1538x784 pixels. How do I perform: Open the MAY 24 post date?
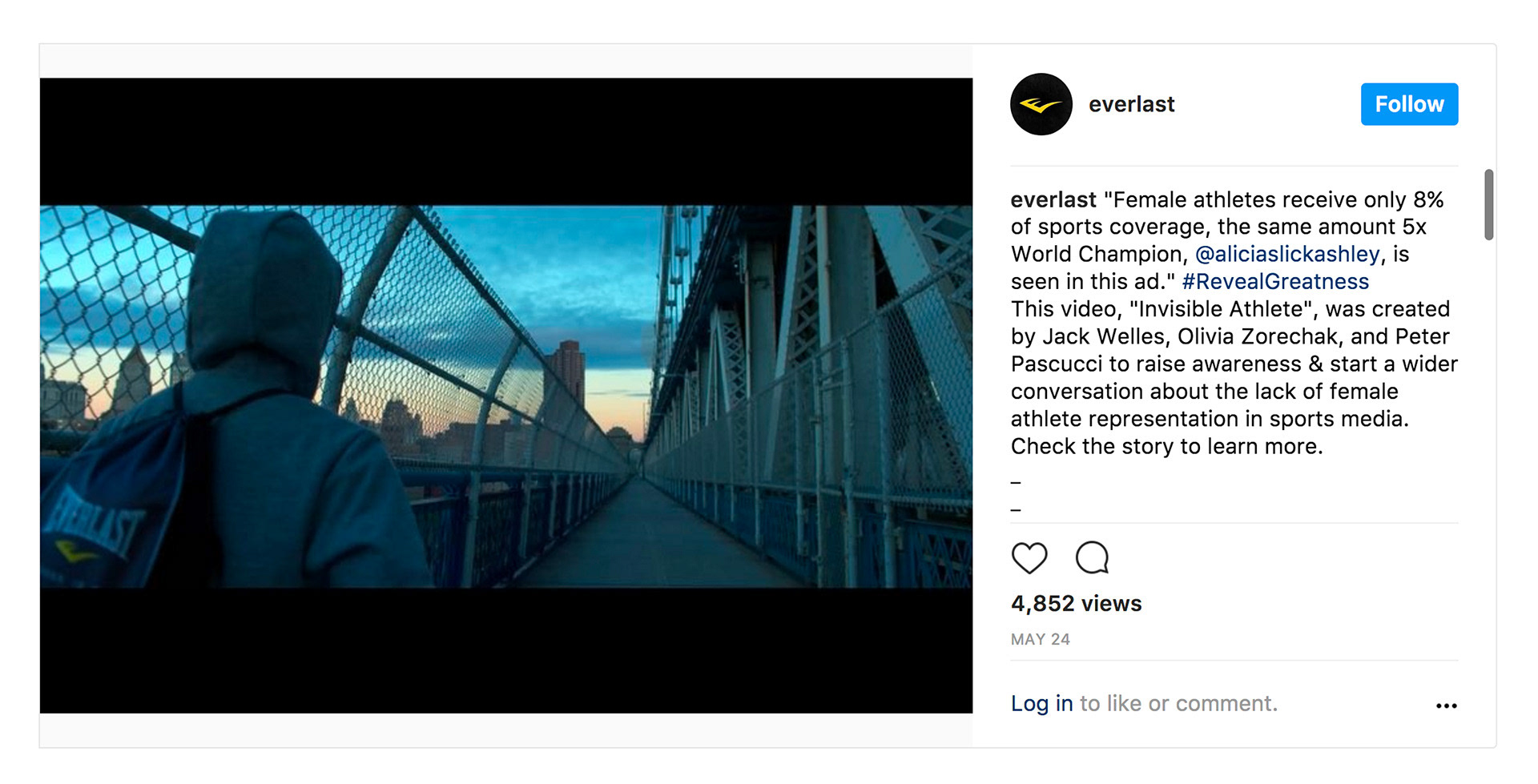pyautogui.click(x=1040, y=639)
